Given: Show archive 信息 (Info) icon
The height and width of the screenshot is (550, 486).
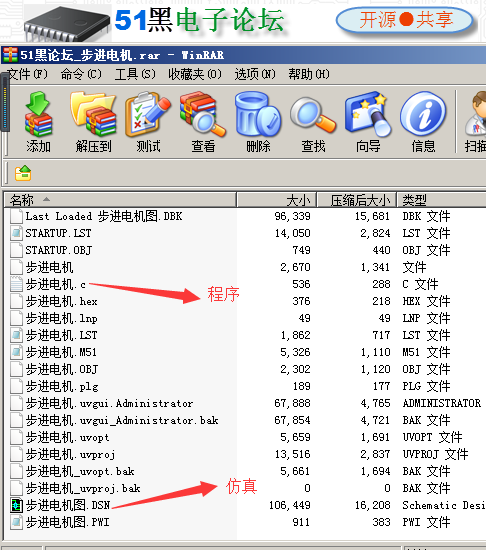Looking at the screenshot, I should pyautogui.click(x=423, y=121).
